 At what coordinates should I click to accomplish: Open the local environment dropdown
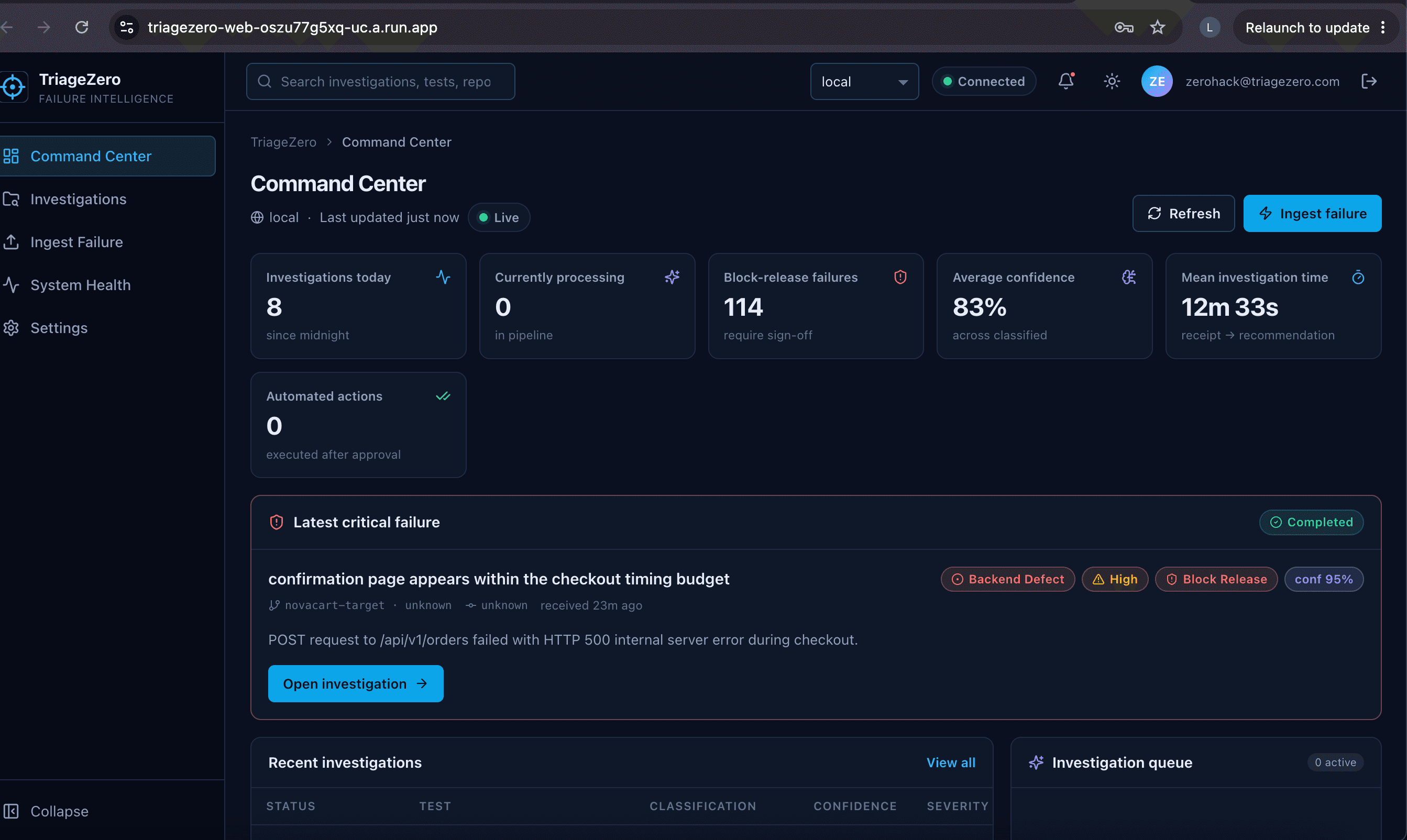864,82
